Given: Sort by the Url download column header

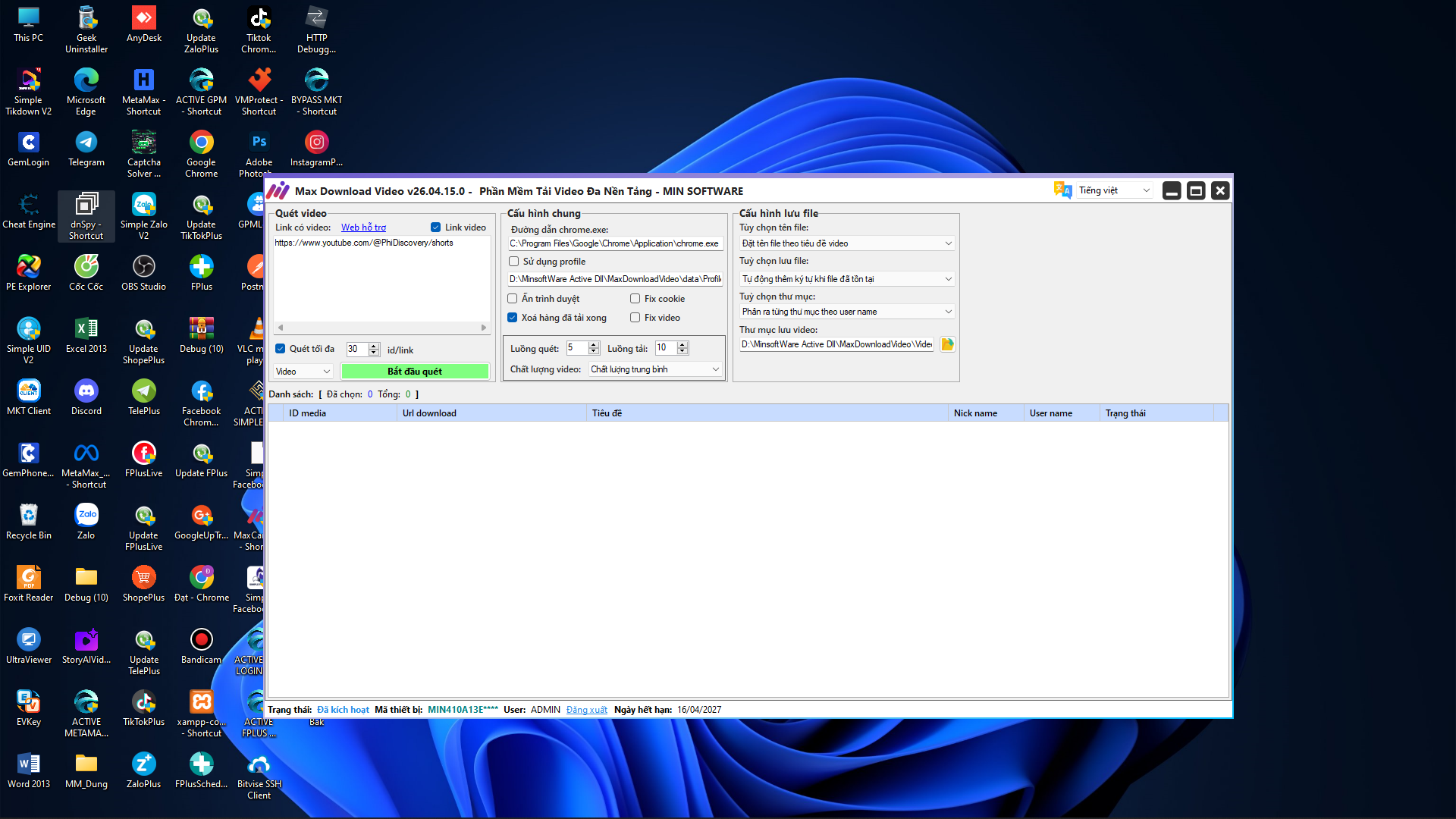Looking at the screenshot, I should tap(491, 413).
